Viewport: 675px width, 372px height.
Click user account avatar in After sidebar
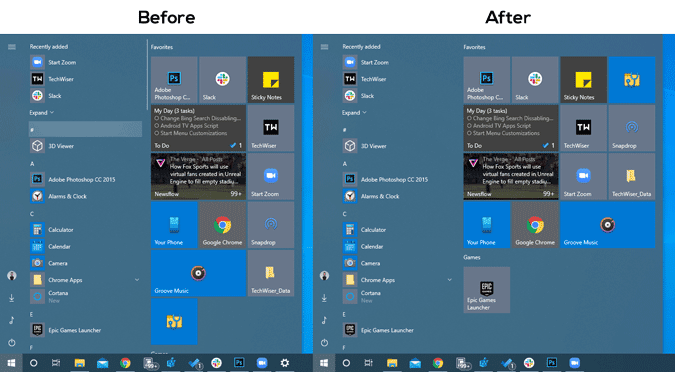coord(325,276)
